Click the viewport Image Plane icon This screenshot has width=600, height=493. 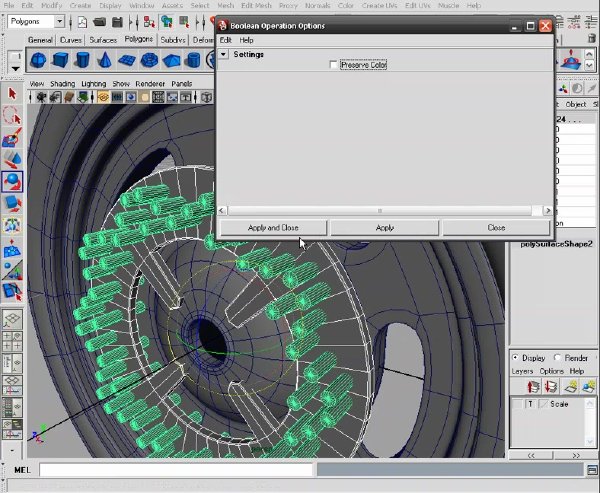(83, 97)
